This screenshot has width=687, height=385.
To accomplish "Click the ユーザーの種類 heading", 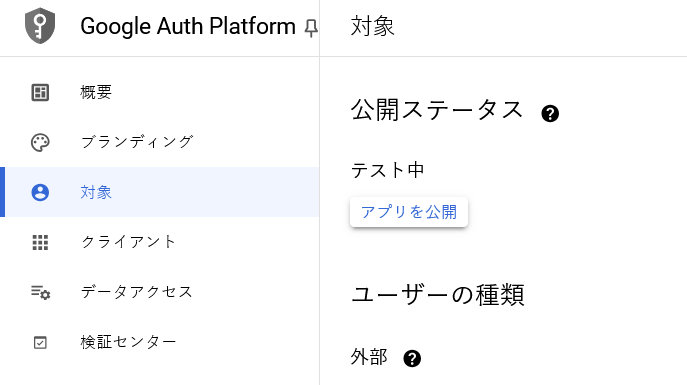I will pos(438,294).
